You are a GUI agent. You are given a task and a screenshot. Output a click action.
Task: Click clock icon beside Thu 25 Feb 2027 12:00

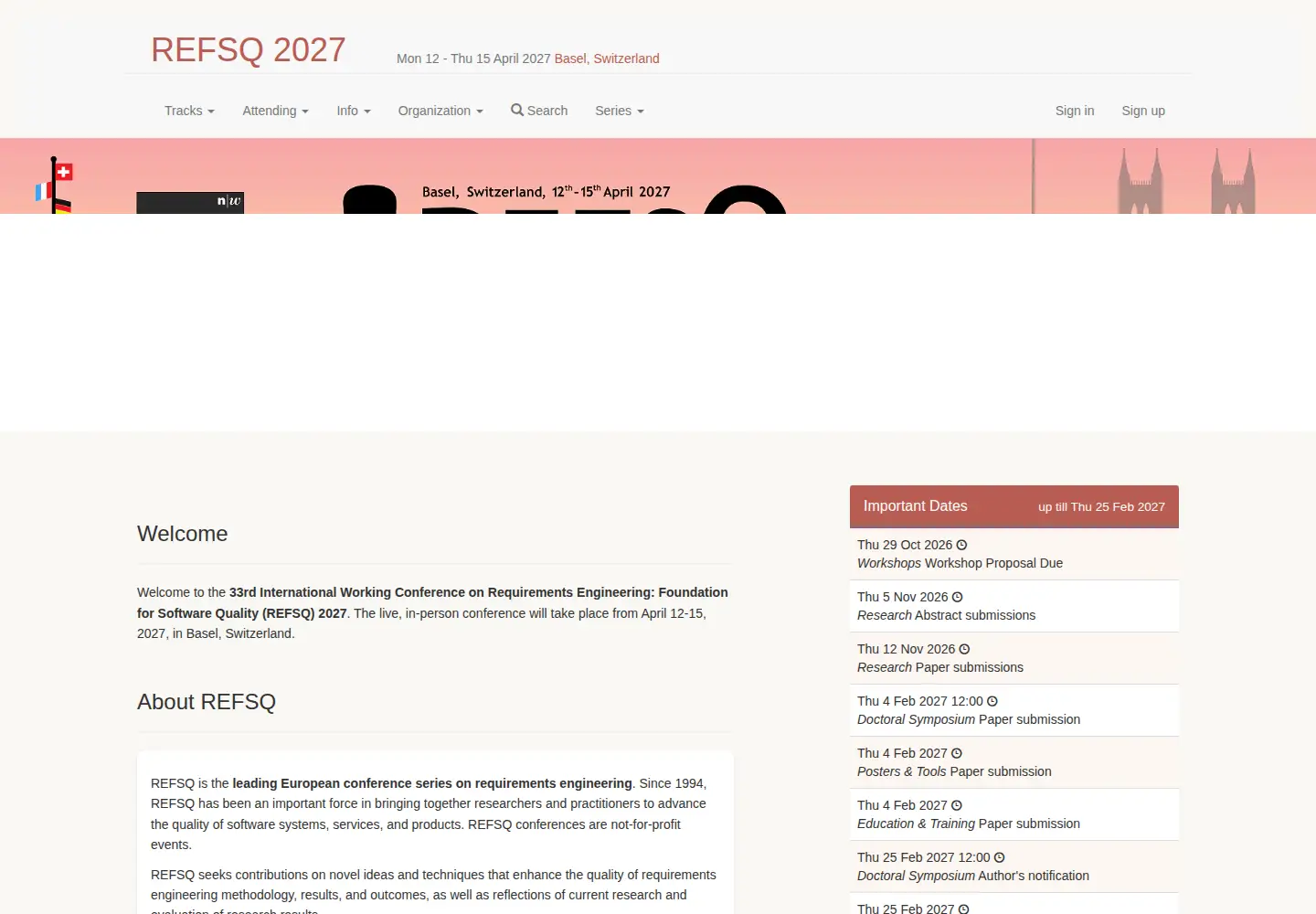[999, 857]
